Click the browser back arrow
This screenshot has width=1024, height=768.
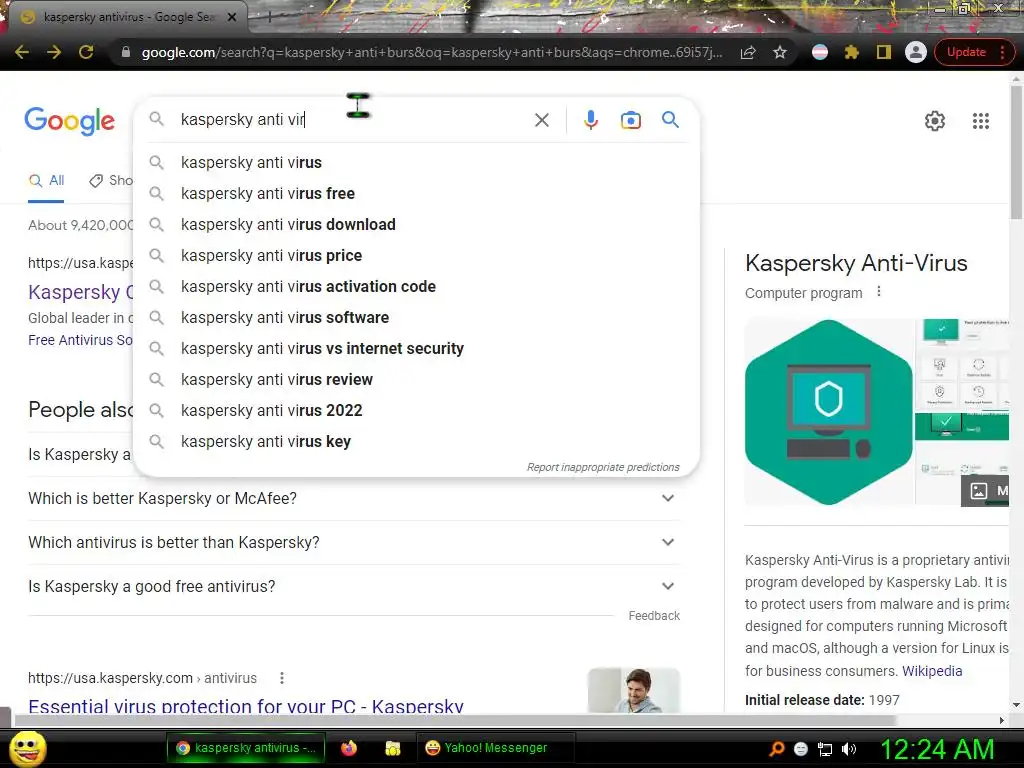pos(22,52)
